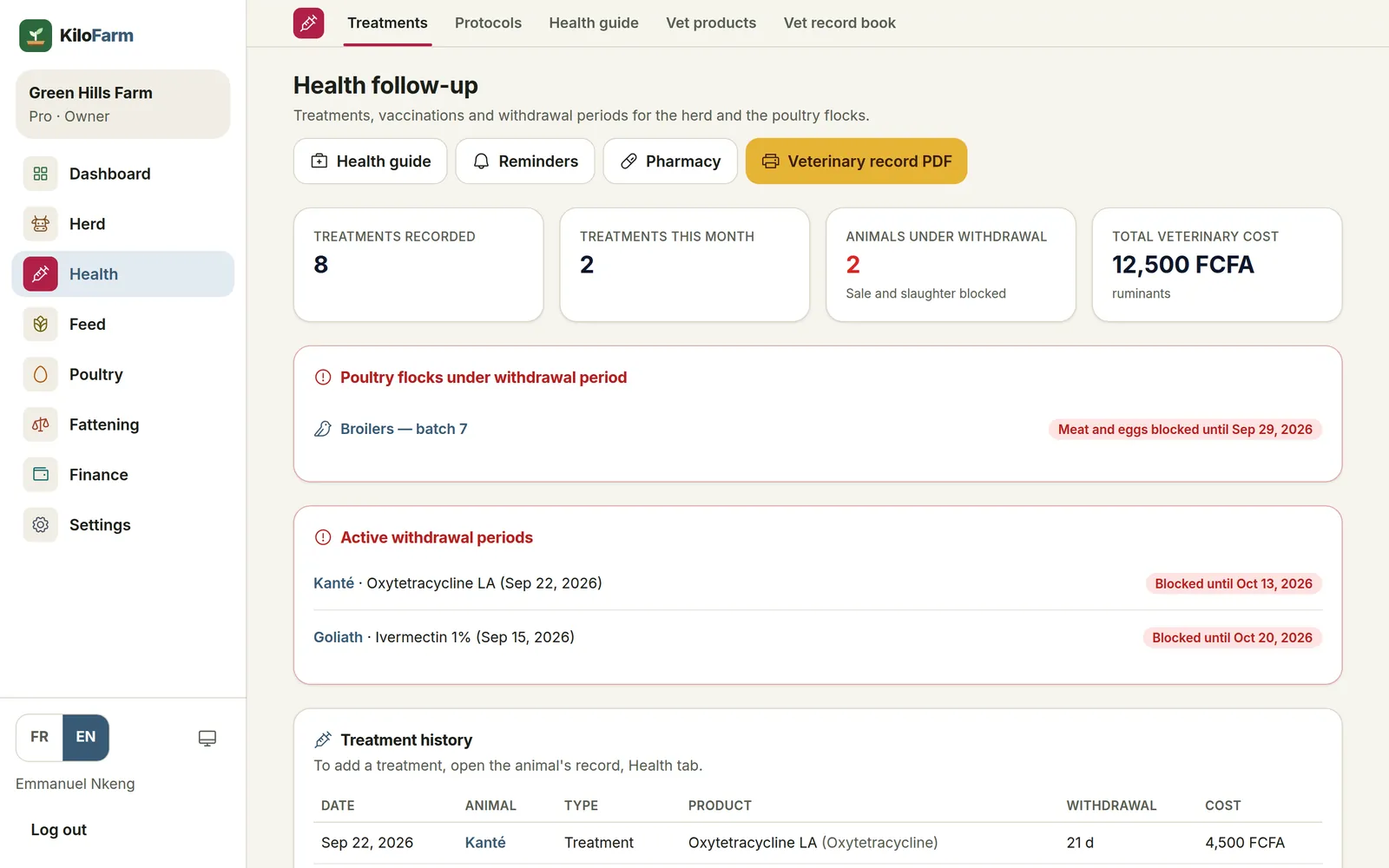The image size is (1389, 868).
Task: Open the Broilers — batch 7 link
Action: coord(404,429)
